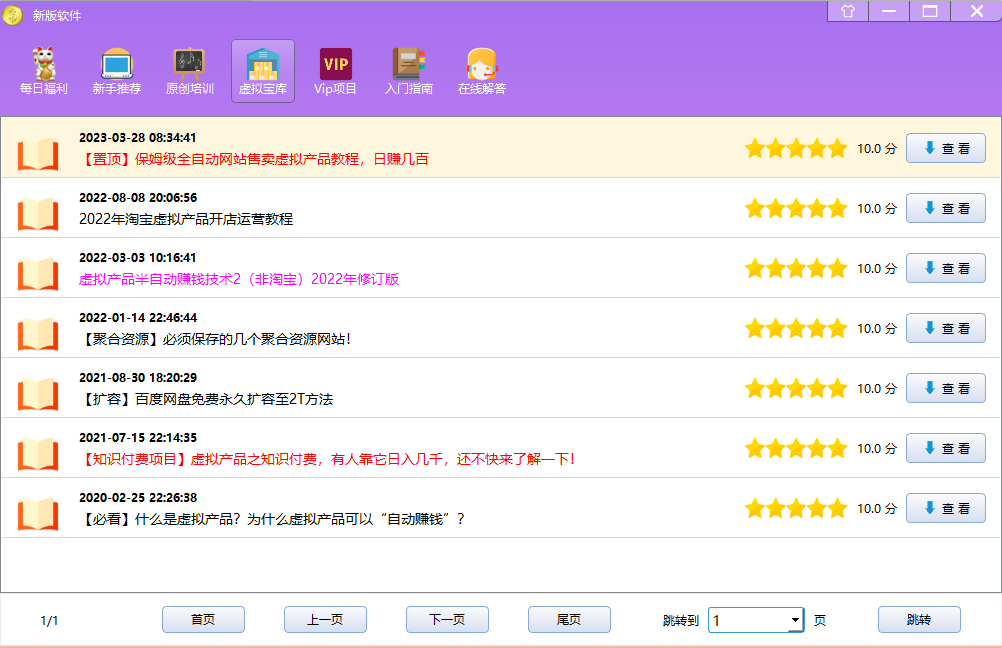Viewport: 1002px width, 648px height.
Task: Click 查看 for the 置顶 pinned tutorial
Action: click(x=945, y=148)
